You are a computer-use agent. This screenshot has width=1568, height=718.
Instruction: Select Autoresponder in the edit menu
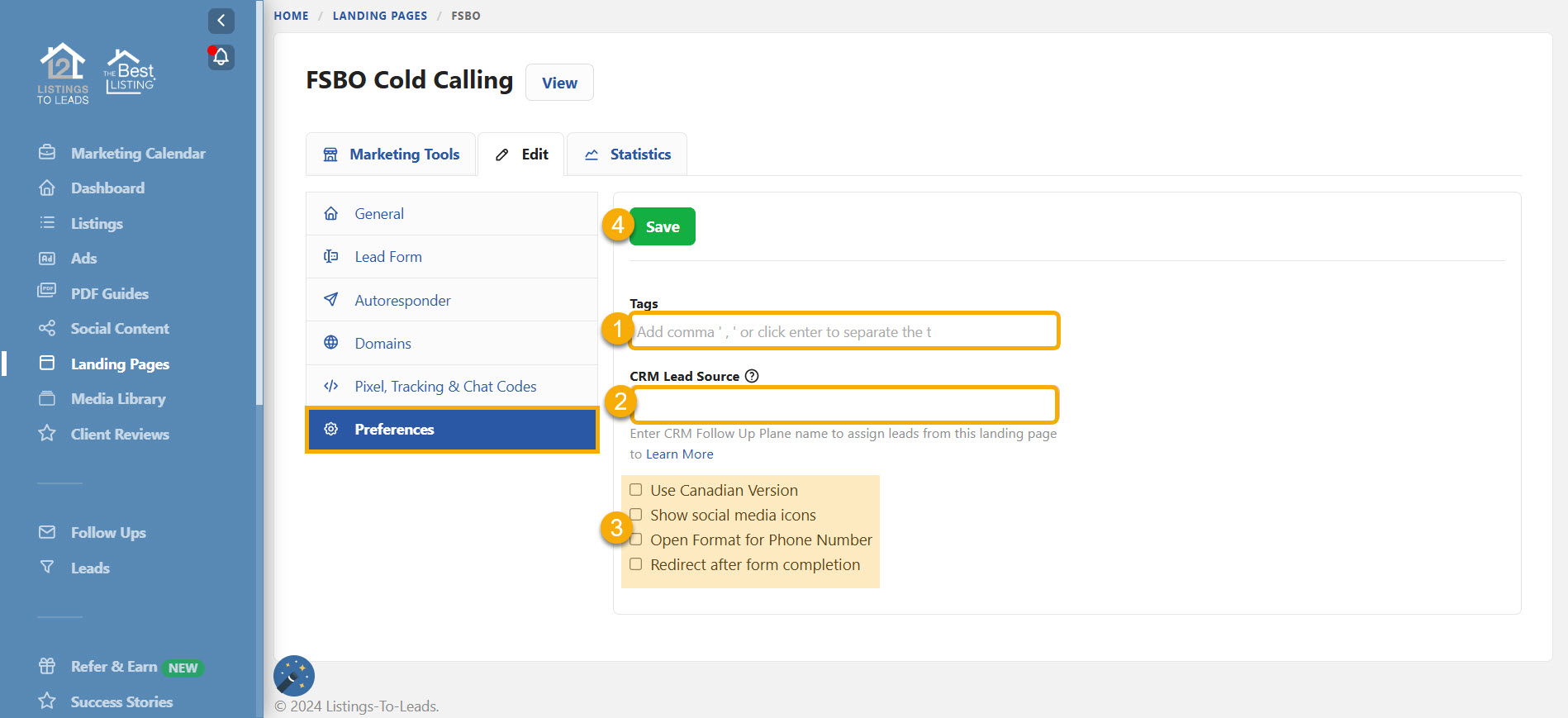[402, 301]
